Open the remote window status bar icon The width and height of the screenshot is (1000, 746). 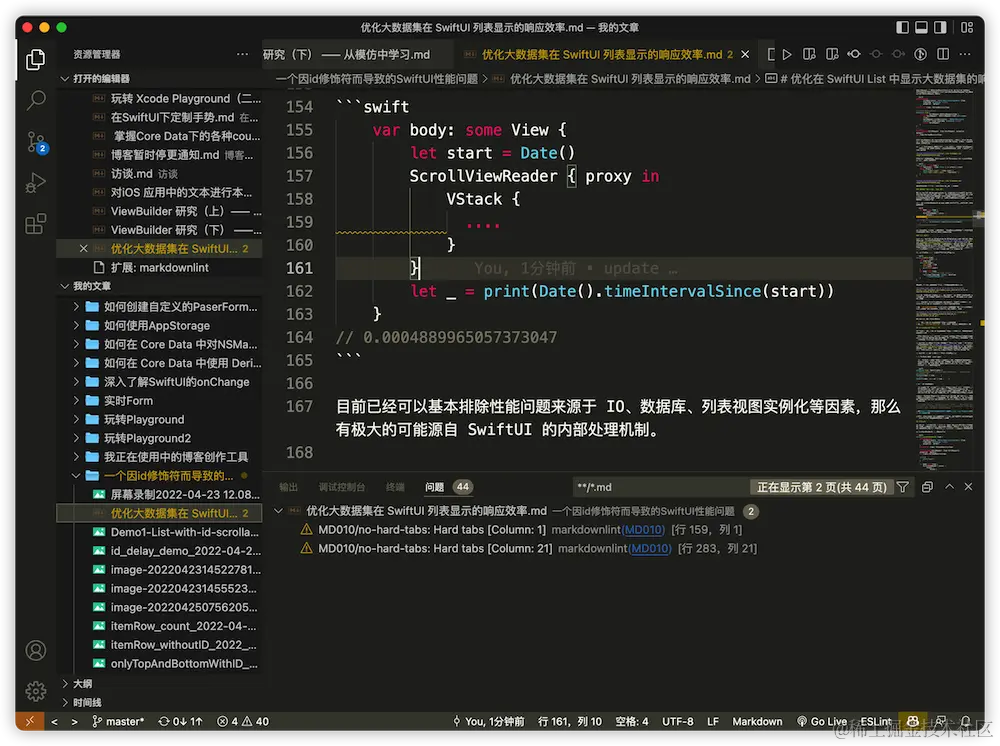(29, 721)
